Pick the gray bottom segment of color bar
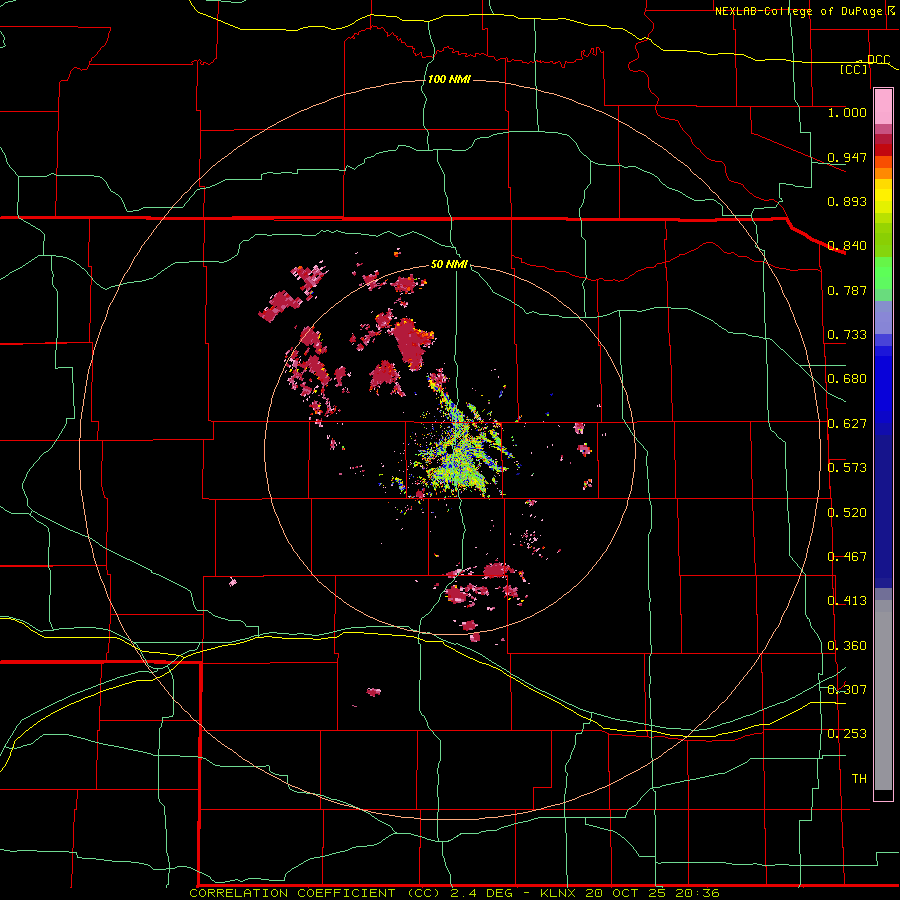900x900 pixels. 883,695
